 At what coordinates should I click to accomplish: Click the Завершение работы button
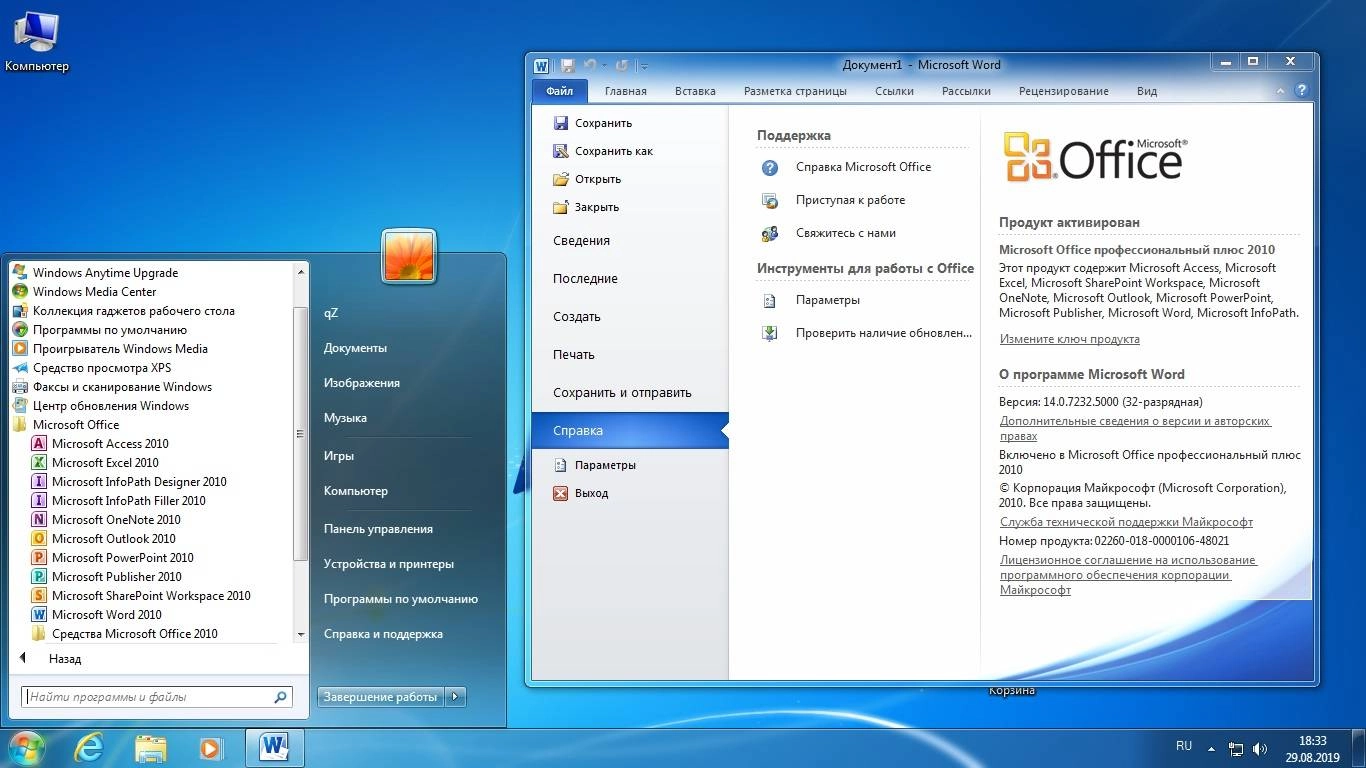click(381, 697)
